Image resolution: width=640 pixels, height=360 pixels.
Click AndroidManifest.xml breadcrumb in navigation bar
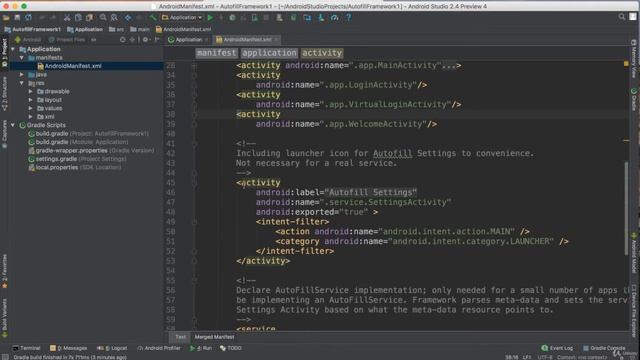(x=184, y=29)
